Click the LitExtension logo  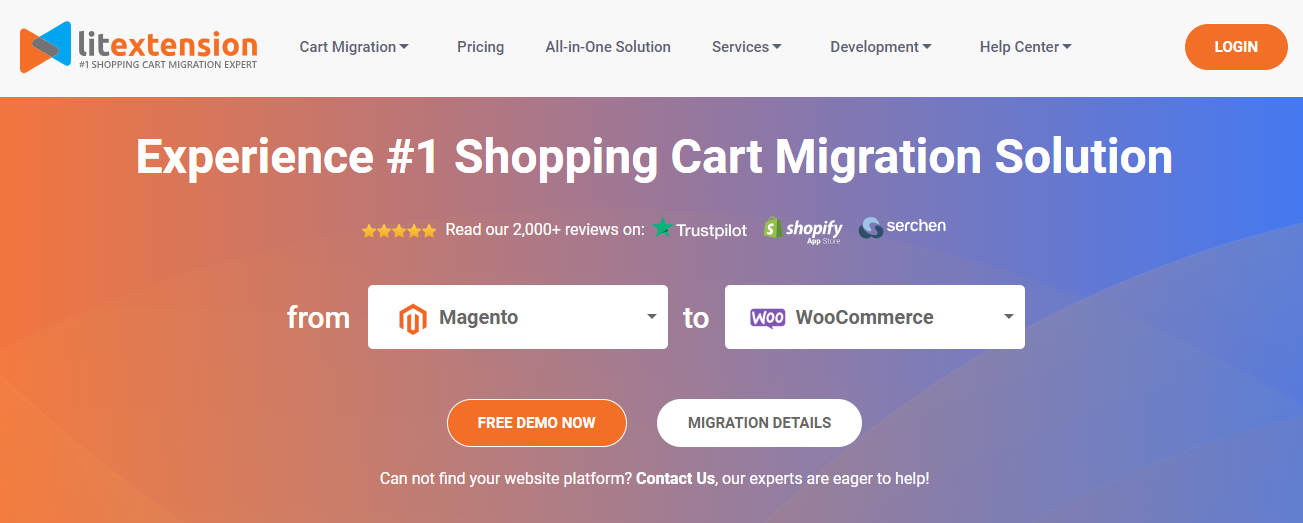tap(138, 47)
